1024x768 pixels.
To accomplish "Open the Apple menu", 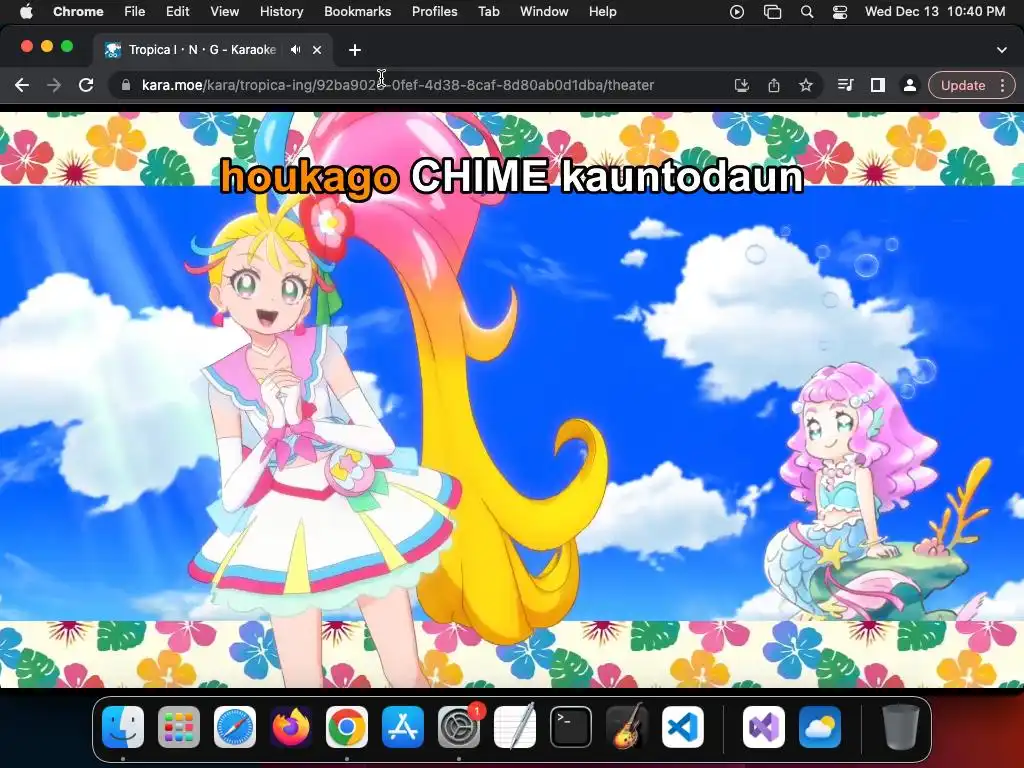I will point(25,12).
